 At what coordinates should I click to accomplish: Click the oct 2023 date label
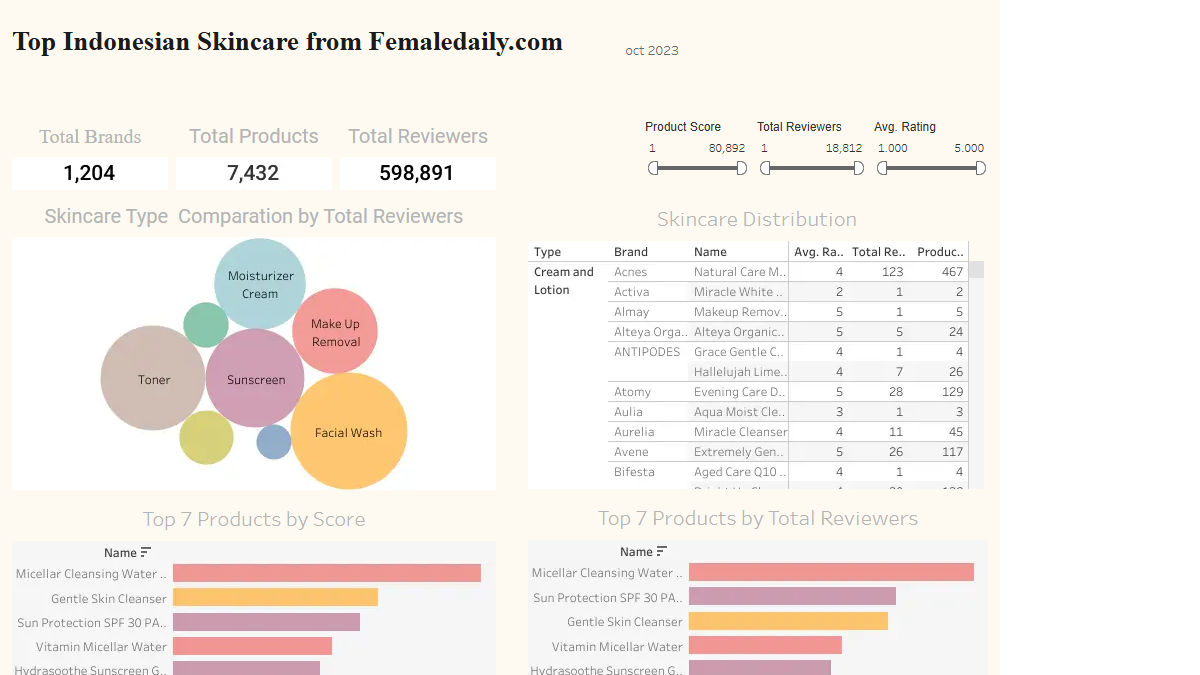(652, 50)
